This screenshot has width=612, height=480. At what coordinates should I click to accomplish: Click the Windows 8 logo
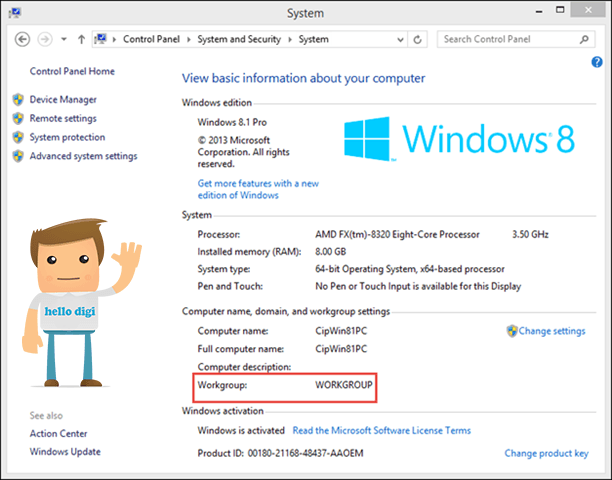click(459, 139)
